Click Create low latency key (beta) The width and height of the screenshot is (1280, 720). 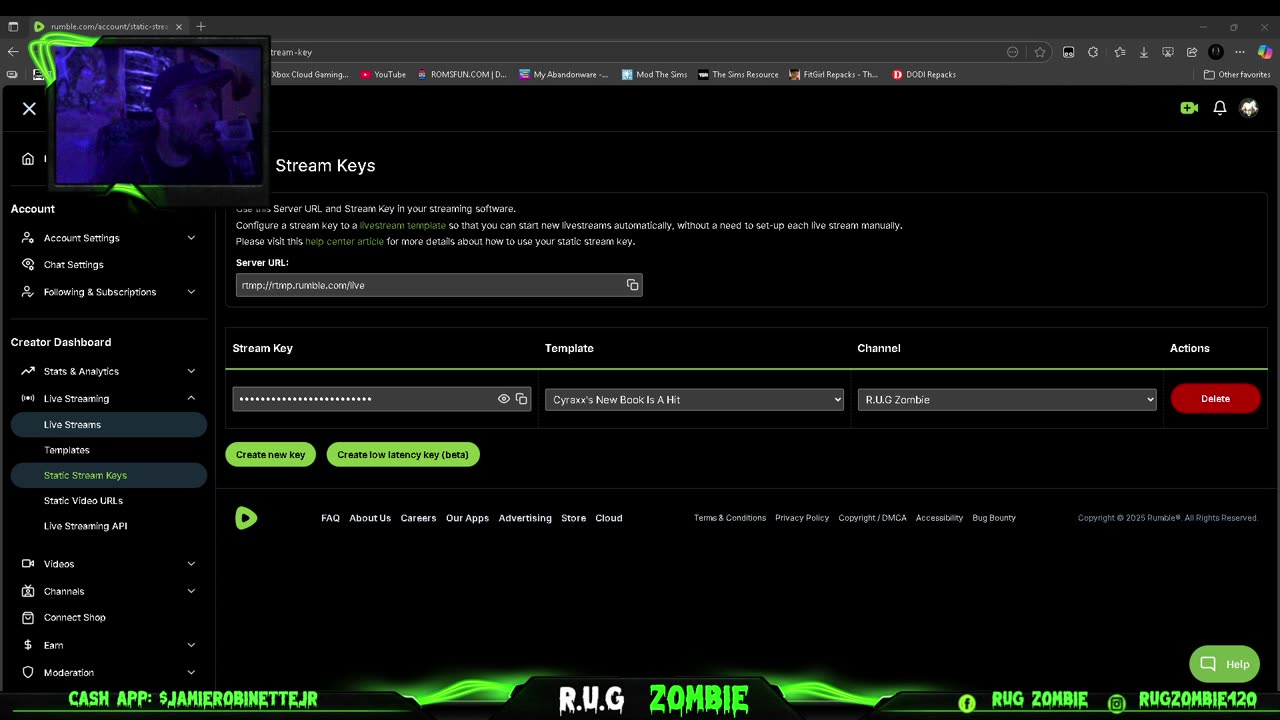pos(403,454)
